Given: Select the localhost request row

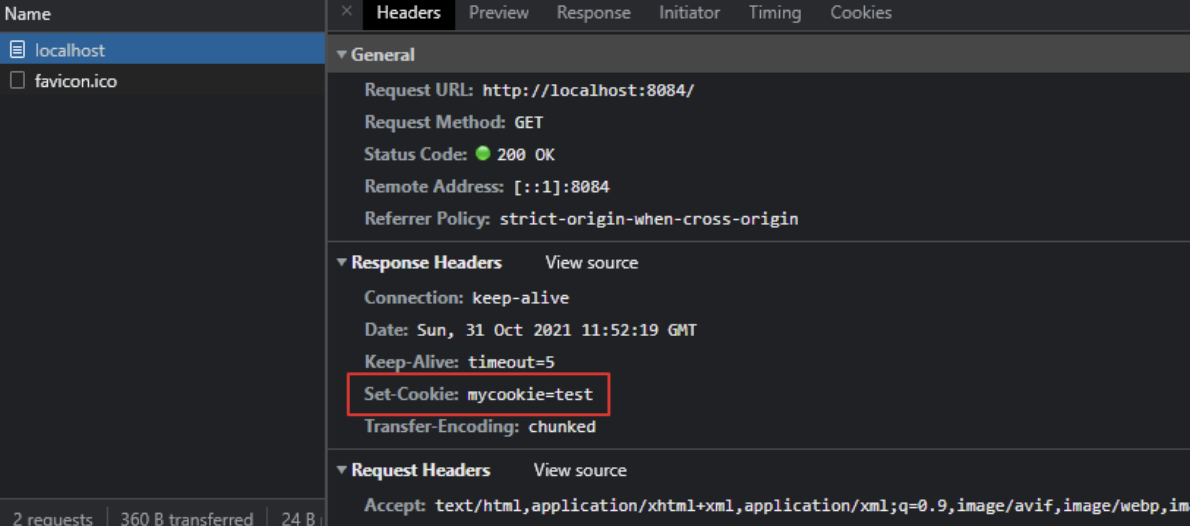Looking at the screenshot, I should (x=162, y=50).
